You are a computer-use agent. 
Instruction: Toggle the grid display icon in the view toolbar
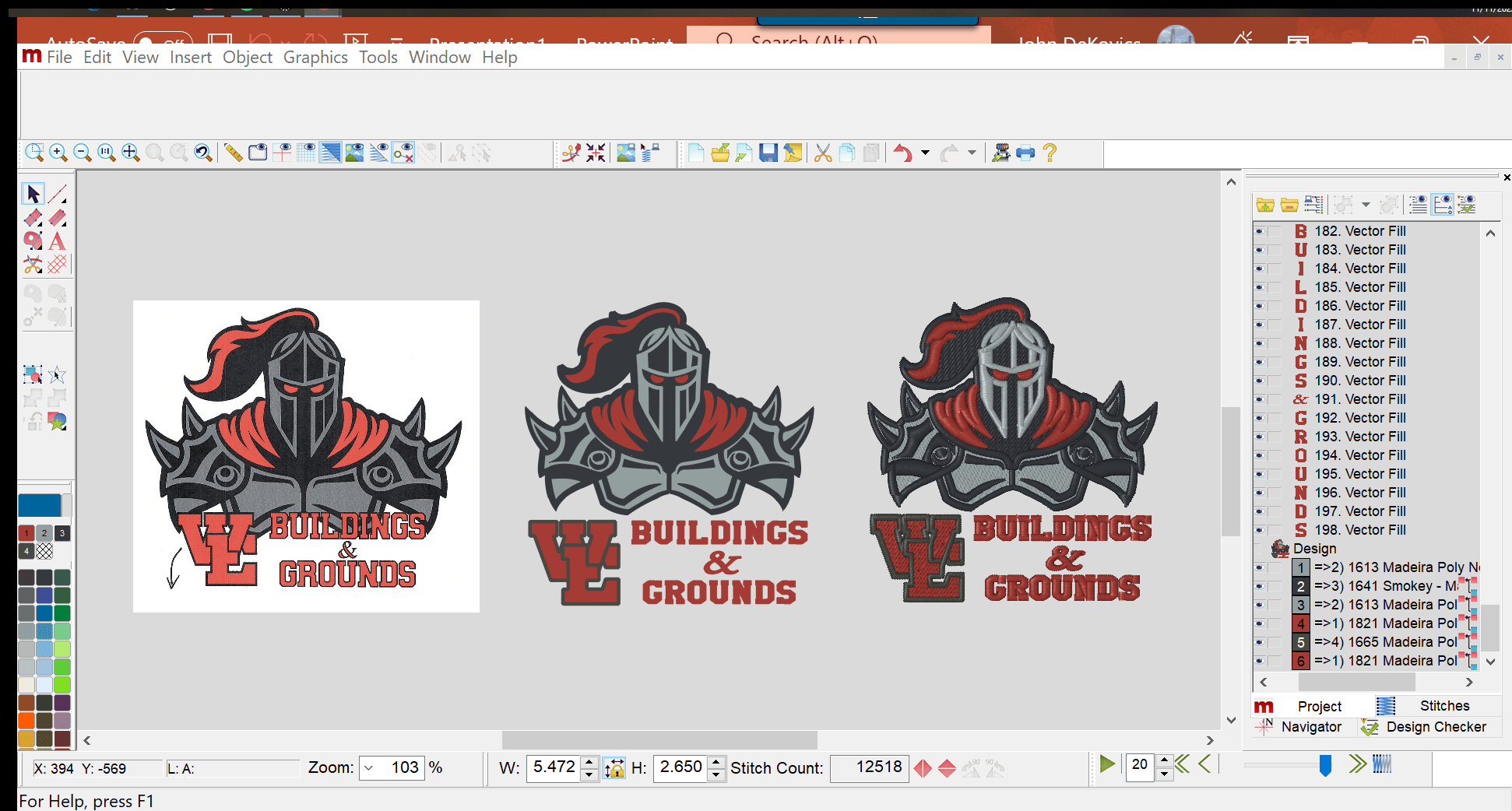point(308,153)
